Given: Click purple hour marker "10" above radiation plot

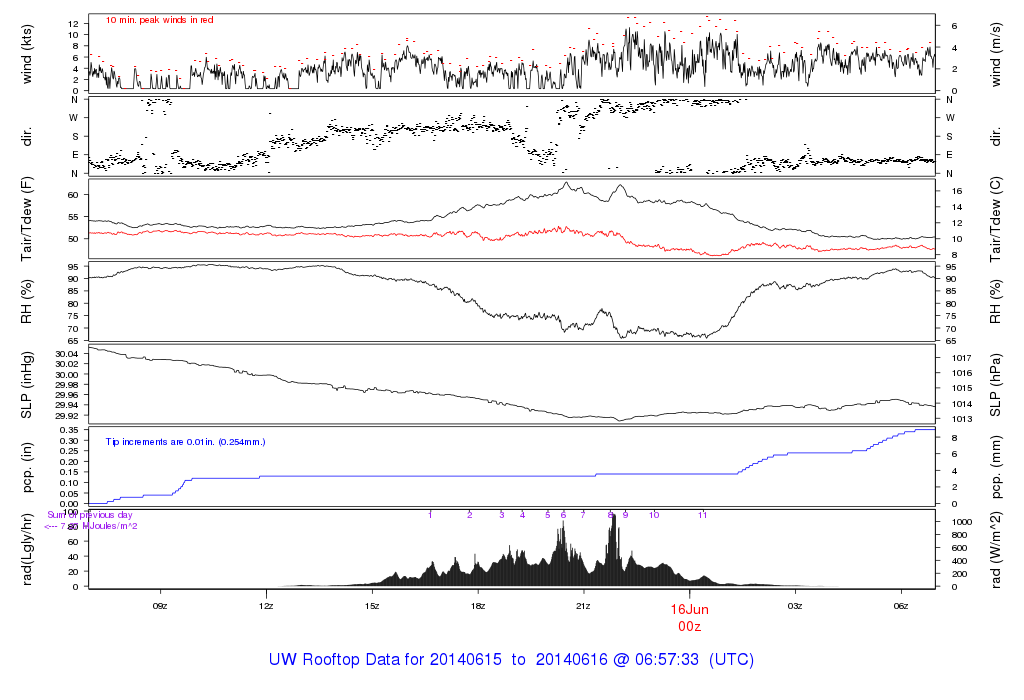Looking at the screenshot, I should click(x=654, y=515).
